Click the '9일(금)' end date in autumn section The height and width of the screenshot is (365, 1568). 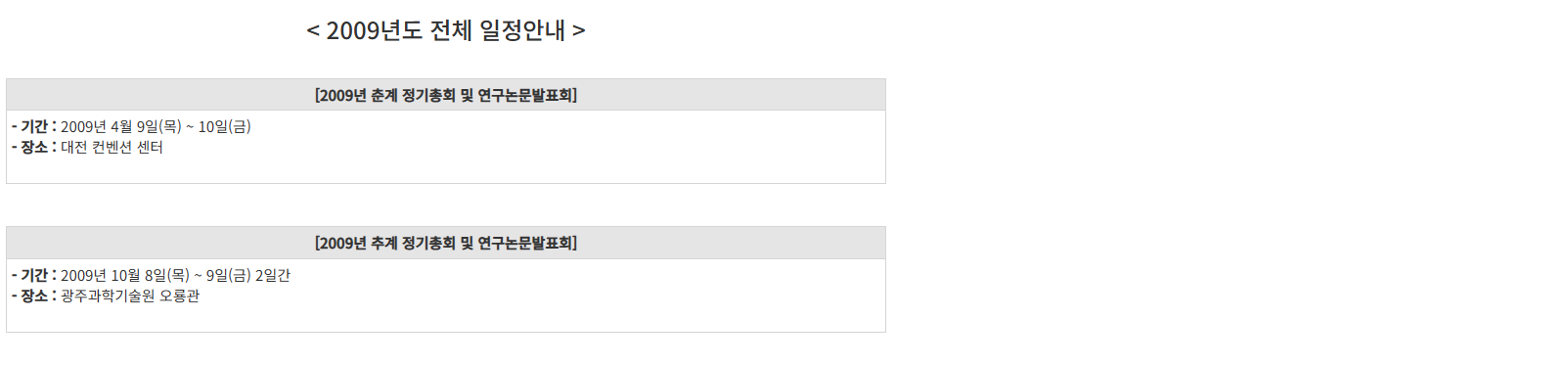click(229, 275)
